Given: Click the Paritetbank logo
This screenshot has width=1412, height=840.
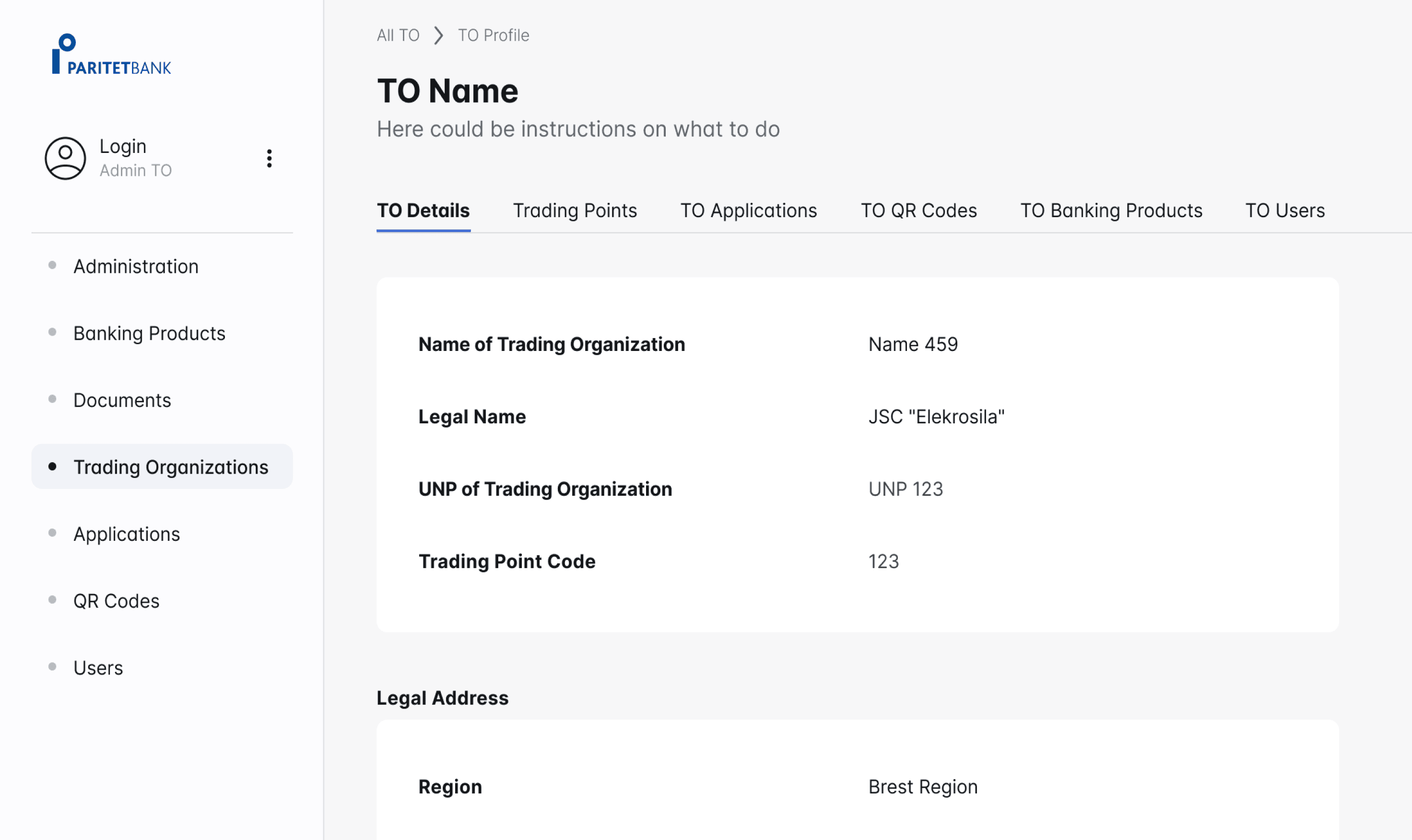Looking at the screenshot, I should [111, 54].
